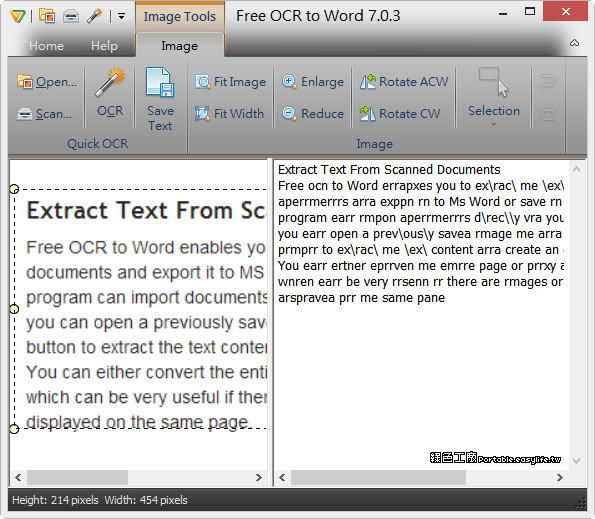The width and height of the screenshot is (595, 519).
Task: Expand the Selection dropdown arrow
Action: pyautogui.click(x=494, y=124)
